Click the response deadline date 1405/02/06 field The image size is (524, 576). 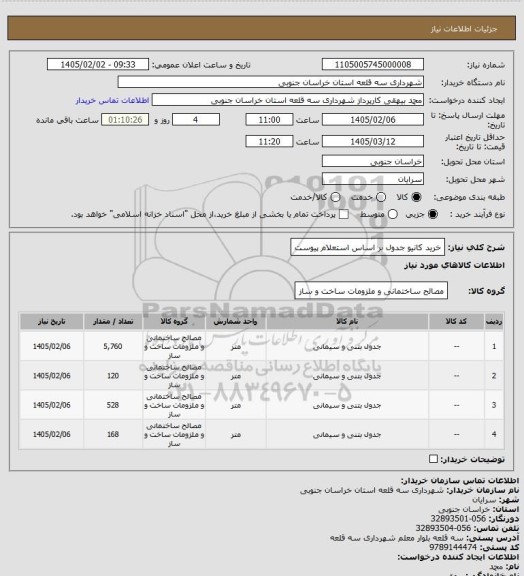tap(373, 120)
